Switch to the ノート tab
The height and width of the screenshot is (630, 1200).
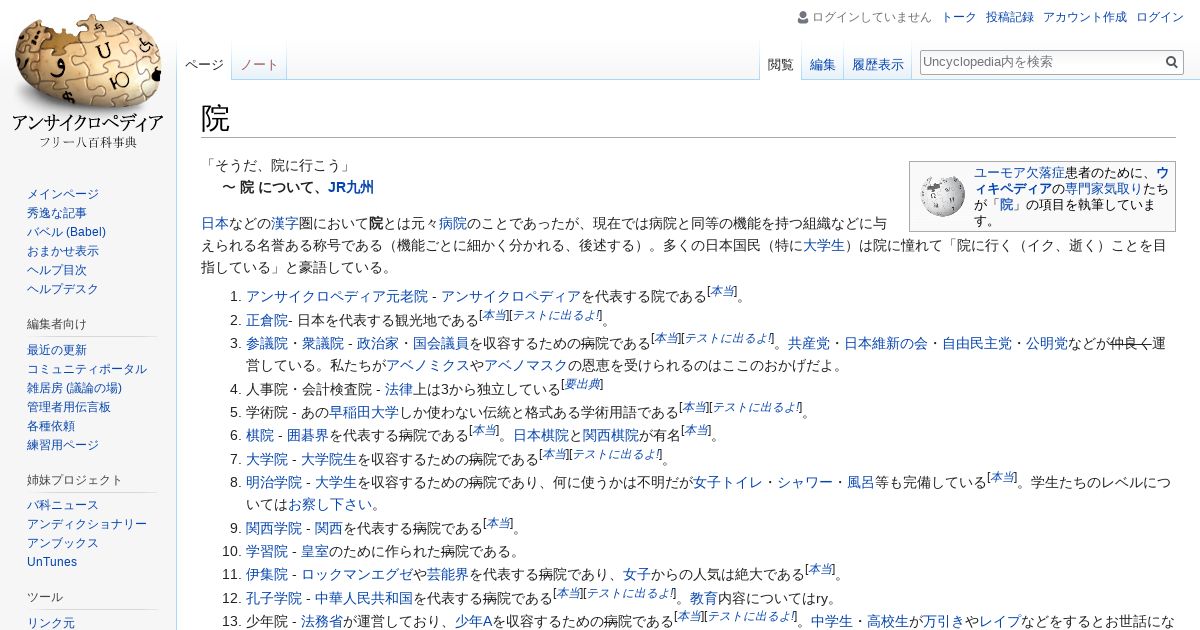point(259,64)
